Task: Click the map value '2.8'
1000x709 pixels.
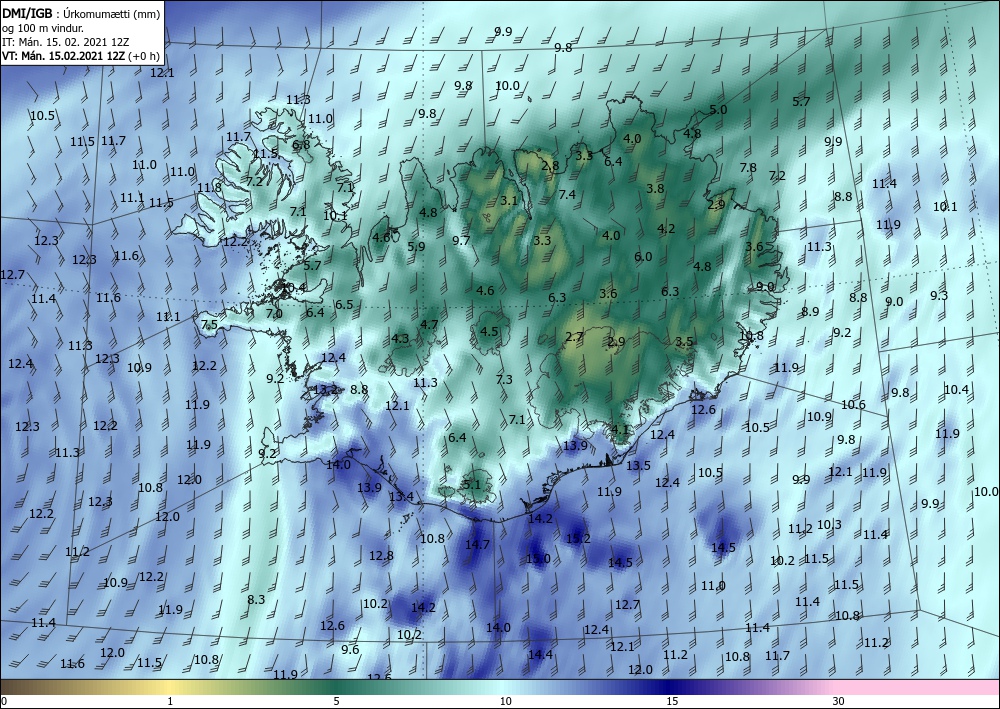Action: coord(550,166)
